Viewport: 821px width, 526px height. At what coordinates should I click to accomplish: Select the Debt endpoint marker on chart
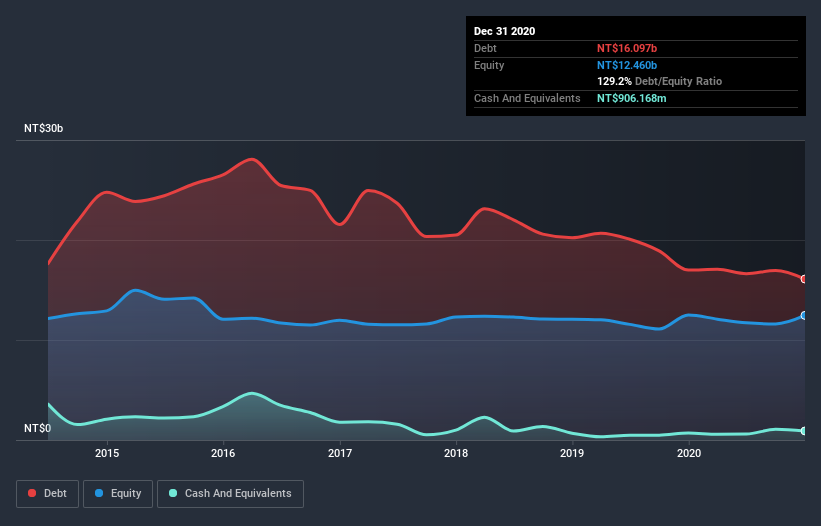click(x=804, y=279)
